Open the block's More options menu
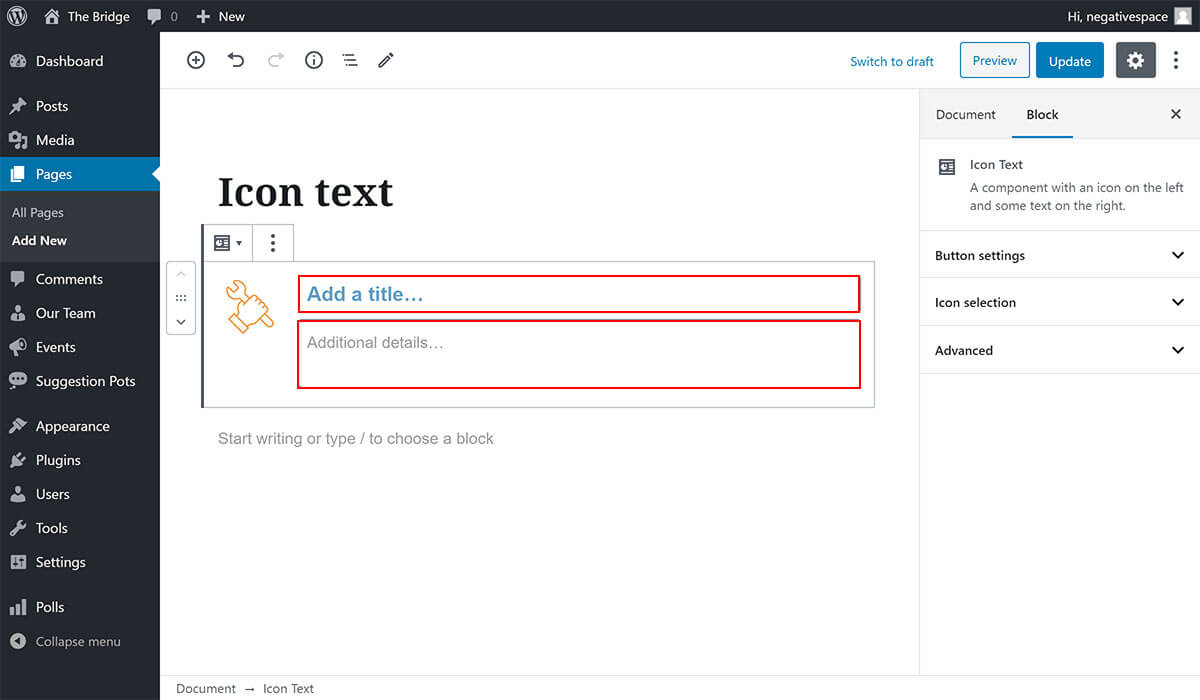 pos(273,243)
